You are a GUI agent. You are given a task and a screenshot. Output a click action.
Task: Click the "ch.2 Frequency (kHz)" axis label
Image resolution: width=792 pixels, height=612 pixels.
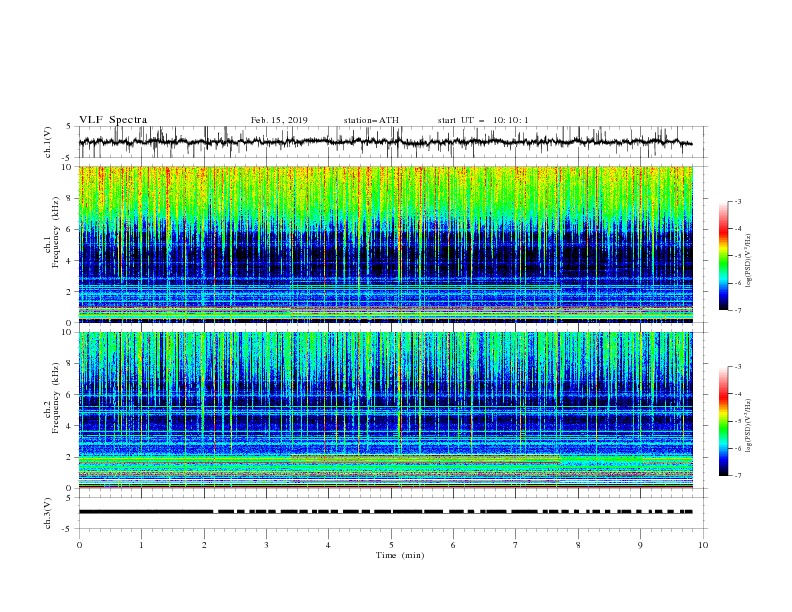tap(52, 397)
